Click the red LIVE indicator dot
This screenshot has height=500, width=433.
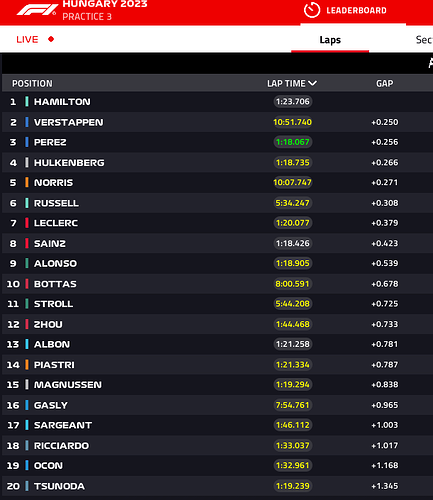pyautogui.click(x=51, y=39)
